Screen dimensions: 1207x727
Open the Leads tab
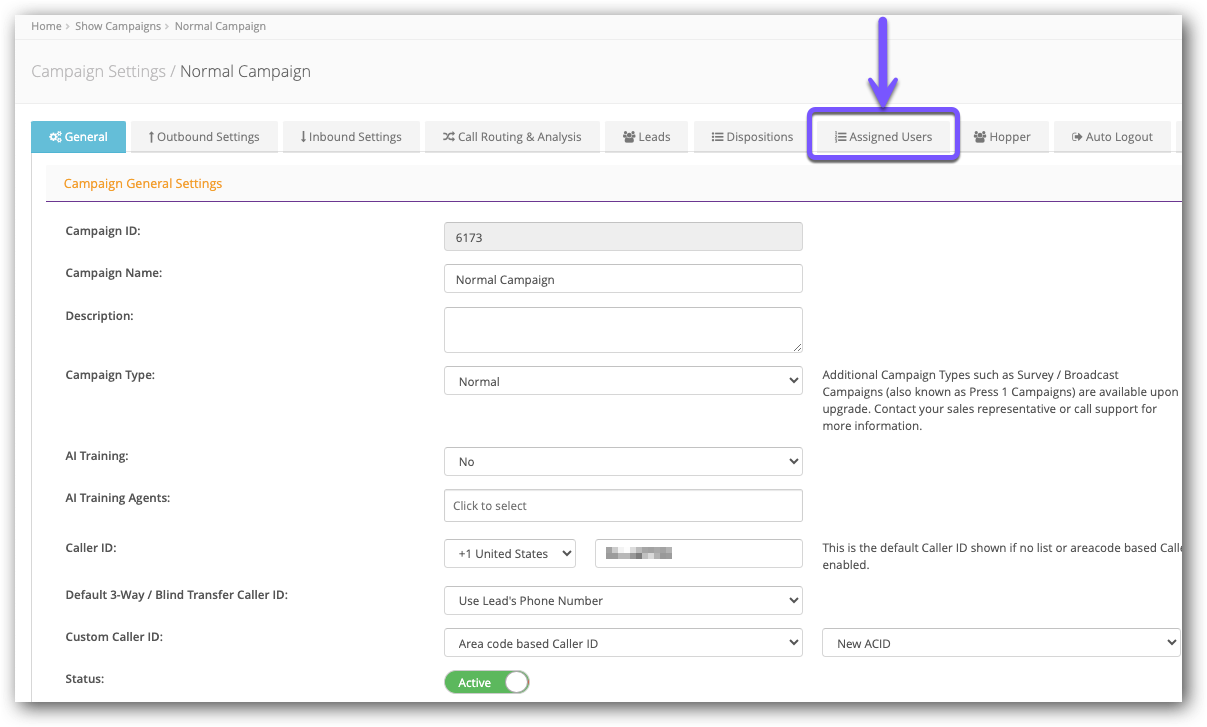(x=646, y=137)
